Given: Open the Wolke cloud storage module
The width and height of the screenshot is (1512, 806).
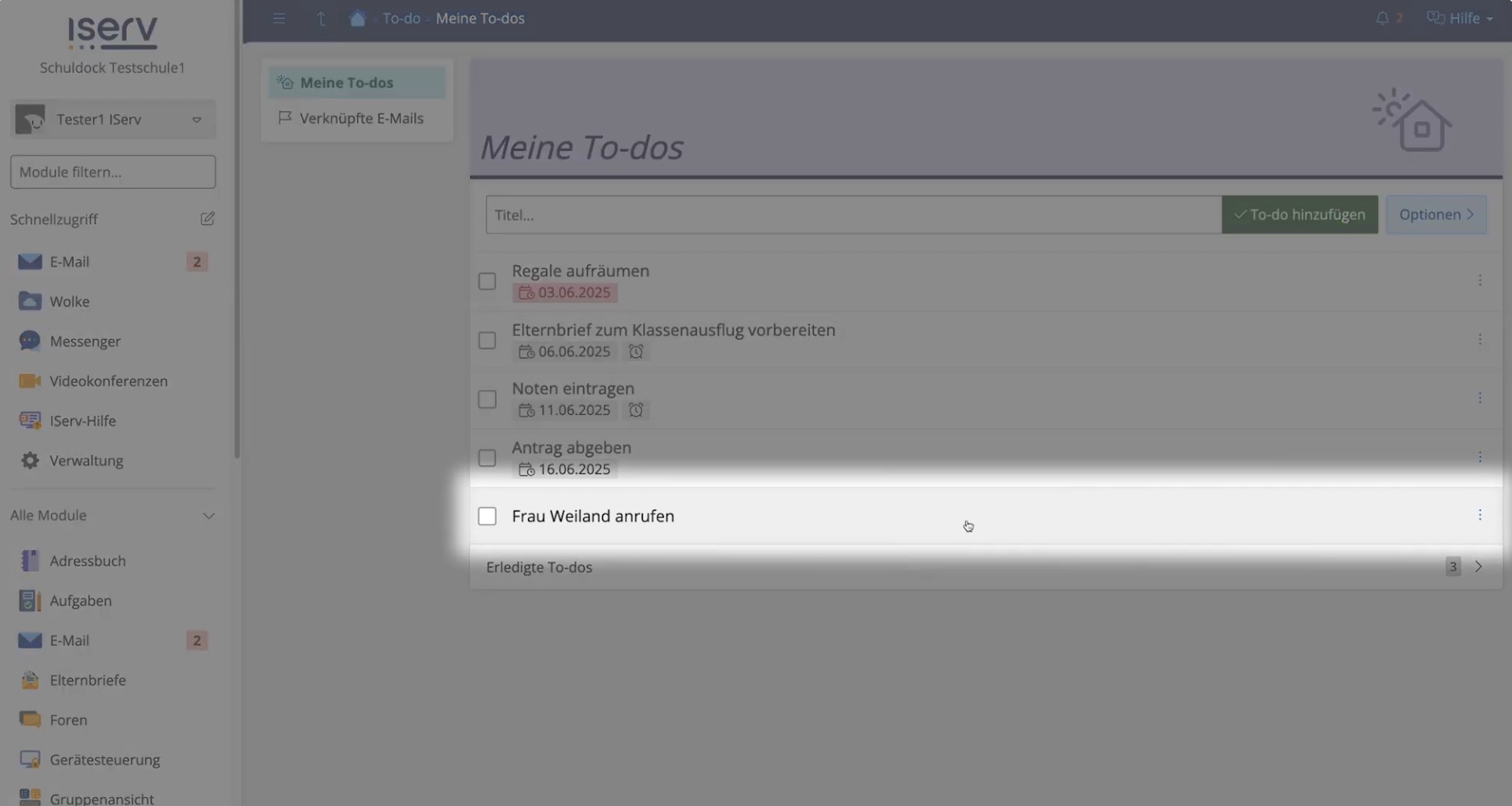Looking at the screenshot, I should [69, 301].
